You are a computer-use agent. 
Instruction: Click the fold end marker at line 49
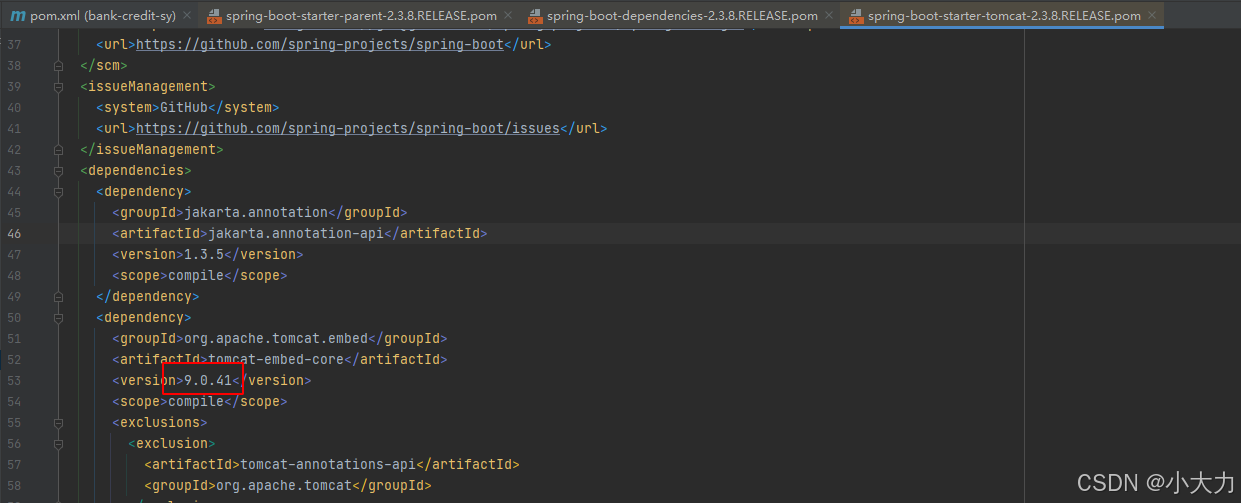click(x=59, y=297)
